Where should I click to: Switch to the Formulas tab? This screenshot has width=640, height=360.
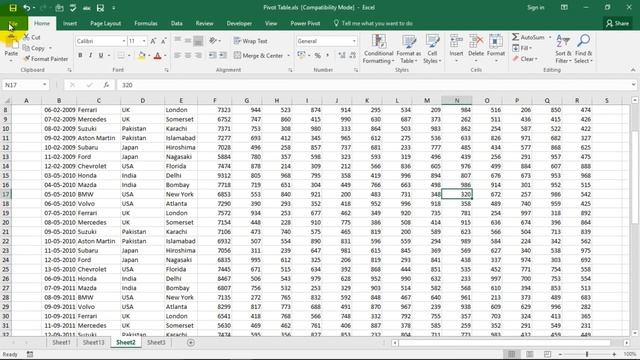click(146, 23)
